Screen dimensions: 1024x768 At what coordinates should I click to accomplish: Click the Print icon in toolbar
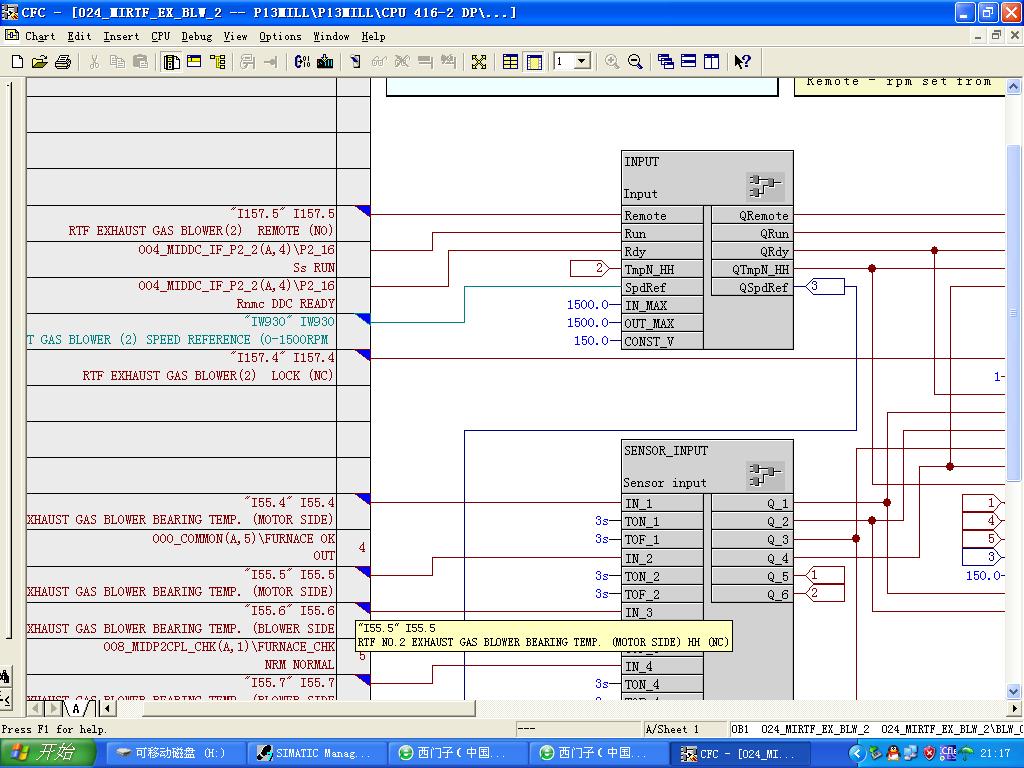pos(63,62)
